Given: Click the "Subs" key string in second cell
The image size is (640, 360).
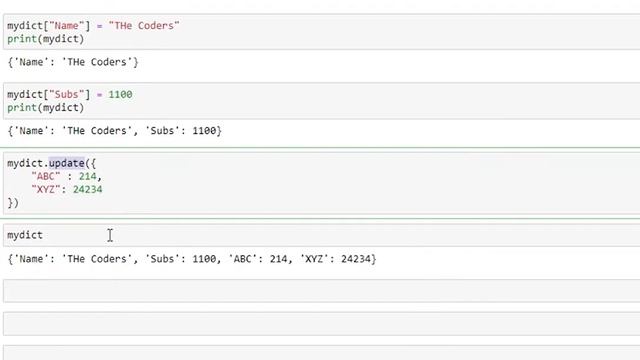Looking at the screenshot, I should 67,95.
